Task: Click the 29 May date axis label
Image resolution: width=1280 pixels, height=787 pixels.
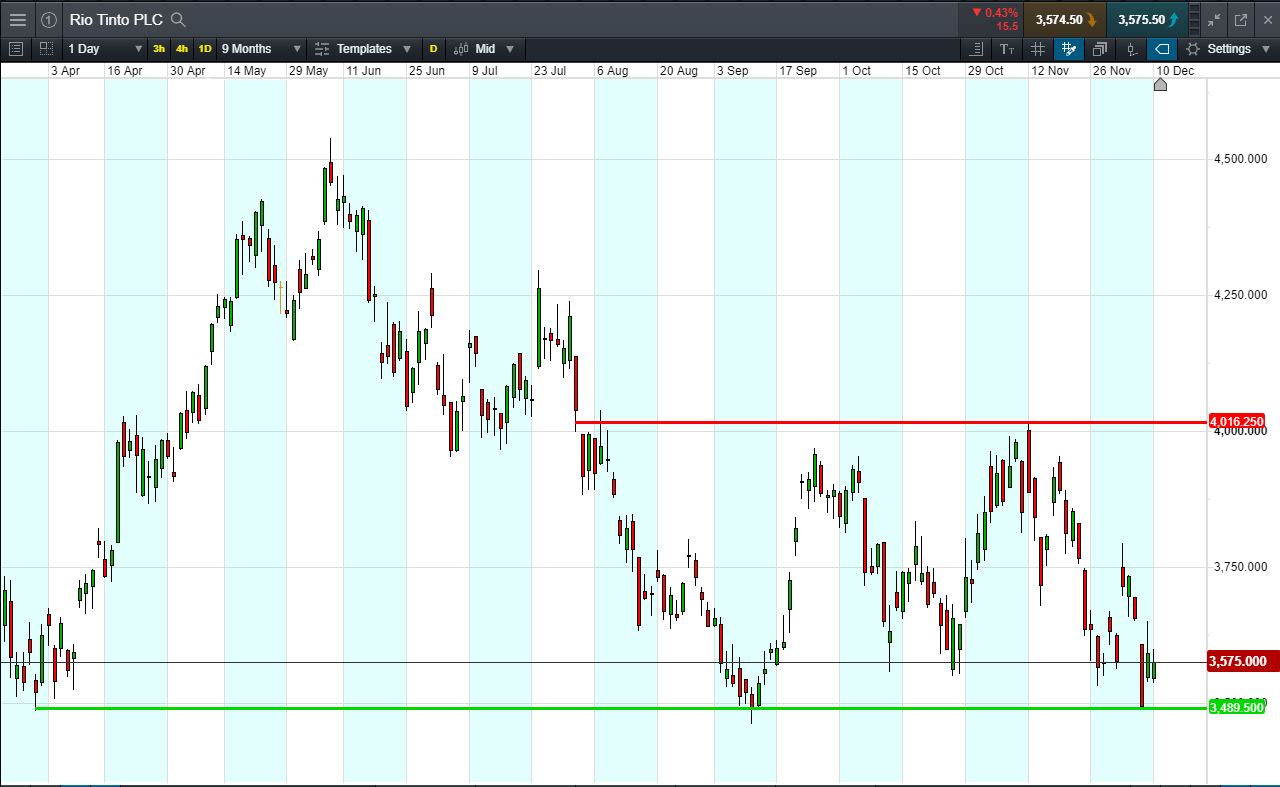Action: tap(308, 71)
